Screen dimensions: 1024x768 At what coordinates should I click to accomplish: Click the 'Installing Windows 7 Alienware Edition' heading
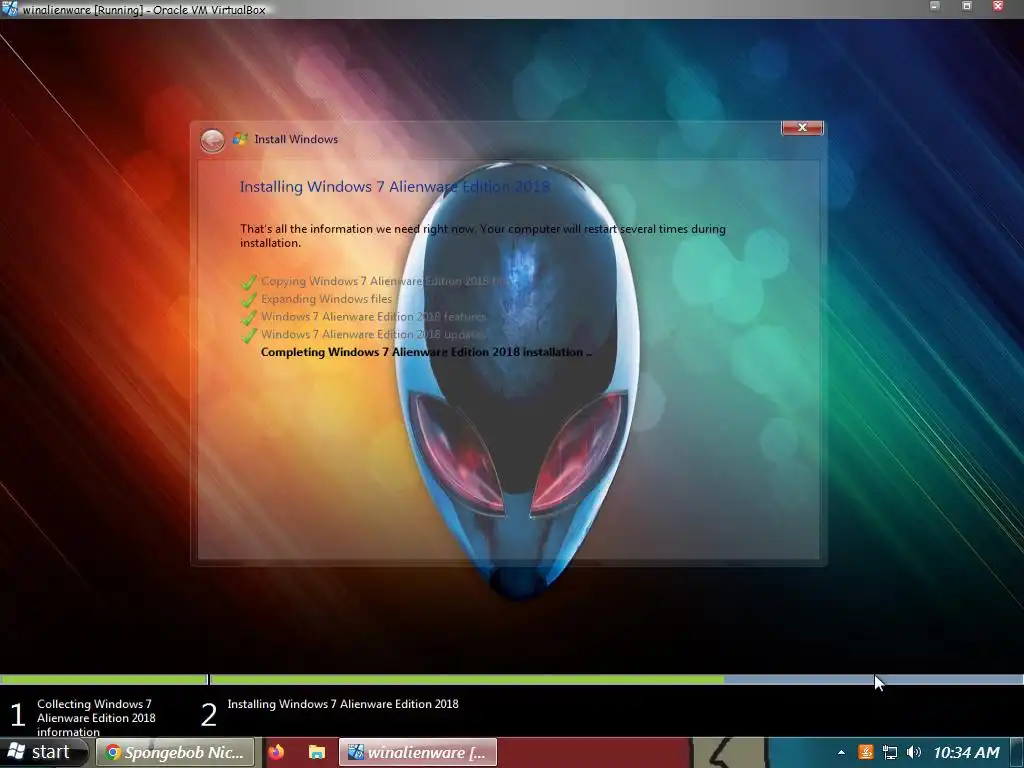[394, 187]
